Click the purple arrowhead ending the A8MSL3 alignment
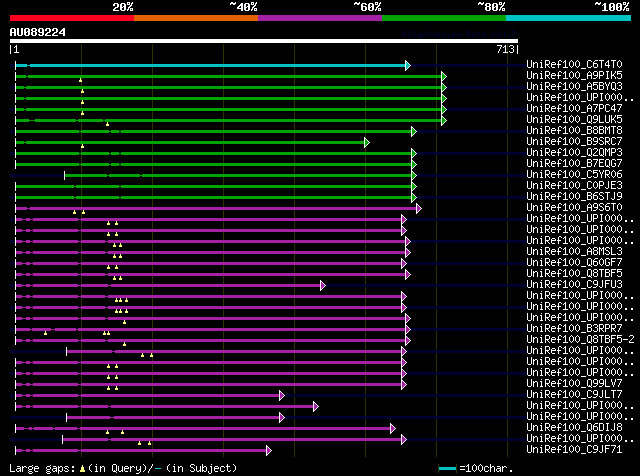The height and width of the screenshot is (476, 640). [408, 253]
